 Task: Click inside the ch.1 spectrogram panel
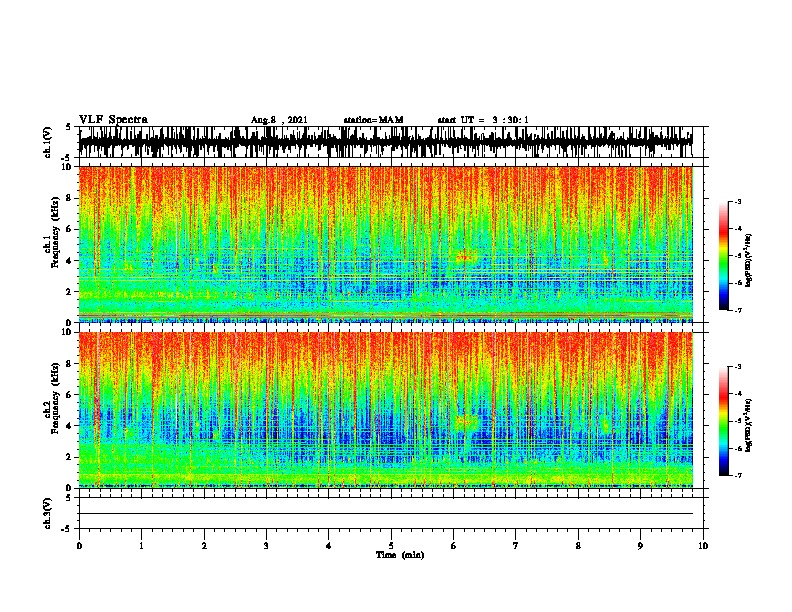pyautogui.click(x=385, y=244)
